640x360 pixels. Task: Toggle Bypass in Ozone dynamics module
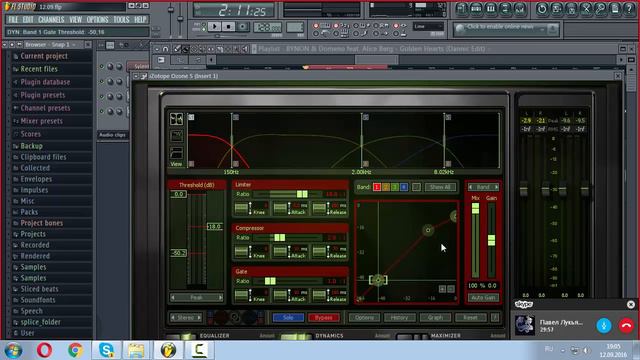[x=324, y=317]
